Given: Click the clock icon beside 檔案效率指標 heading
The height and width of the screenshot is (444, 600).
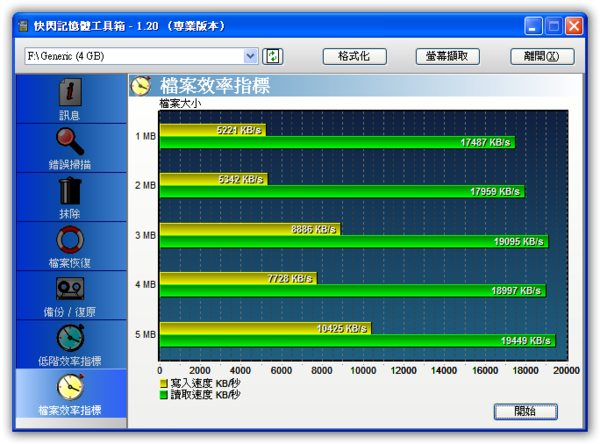Looking at the screenshot, I should point(141,85).
